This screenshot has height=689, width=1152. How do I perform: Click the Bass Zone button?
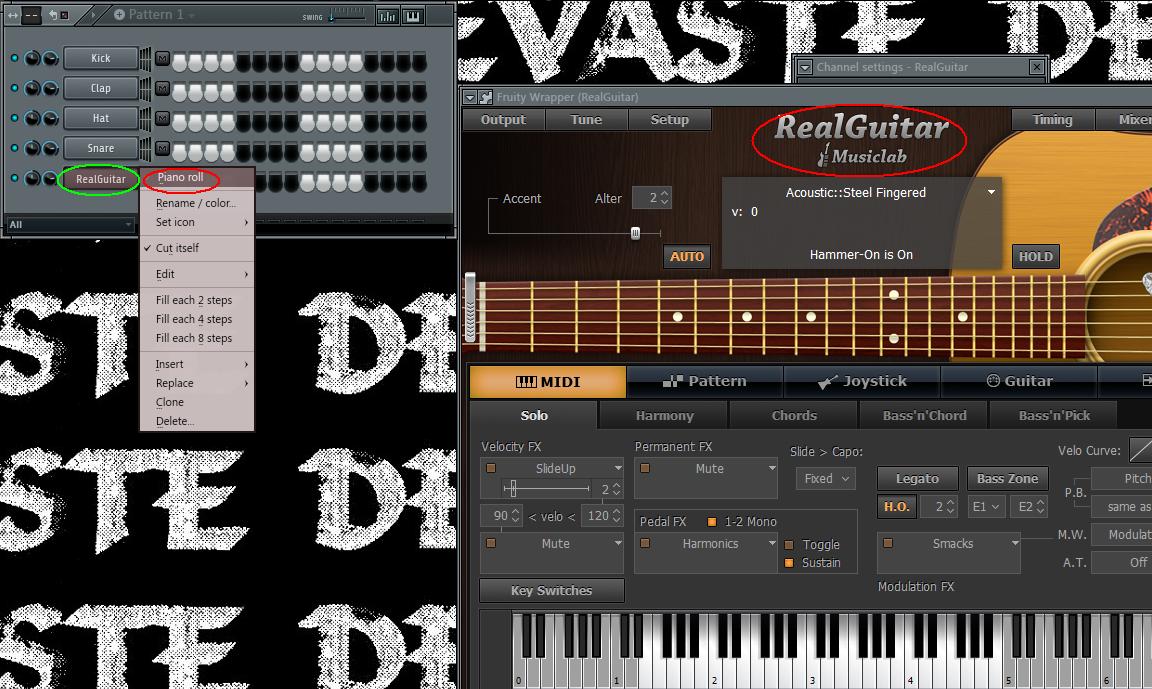click(1007, 479)
